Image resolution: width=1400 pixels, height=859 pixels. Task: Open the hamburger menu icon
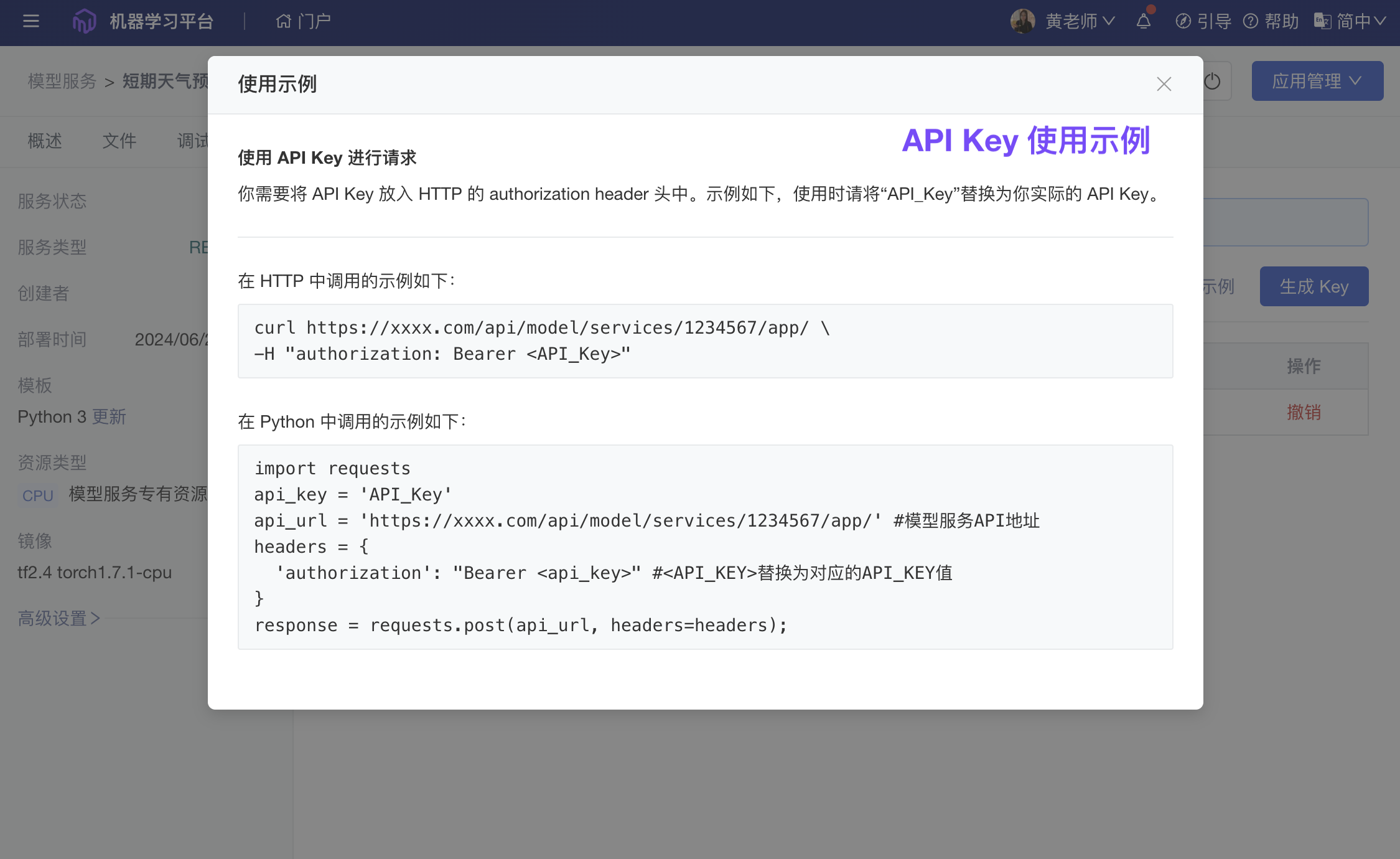[x=30, y=22]
